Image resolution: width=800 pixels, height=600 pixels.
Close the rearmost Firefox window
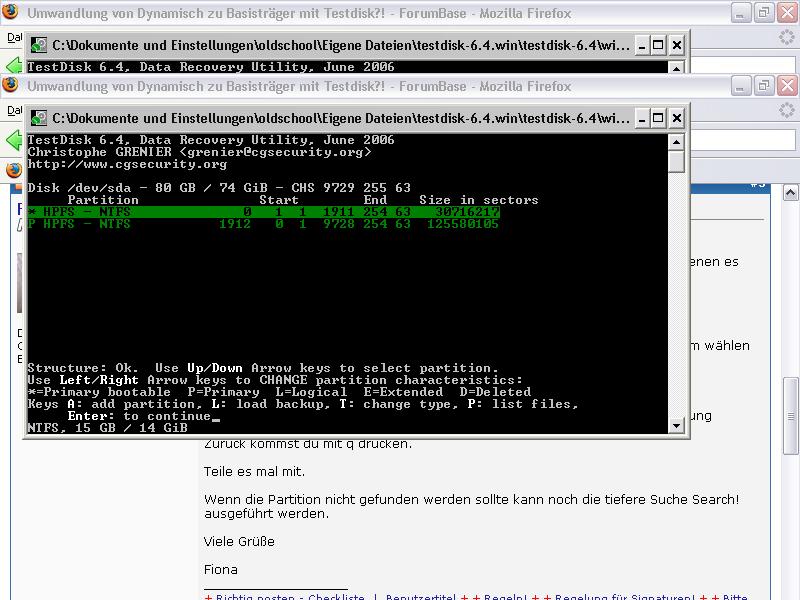[x=787, y=13]
